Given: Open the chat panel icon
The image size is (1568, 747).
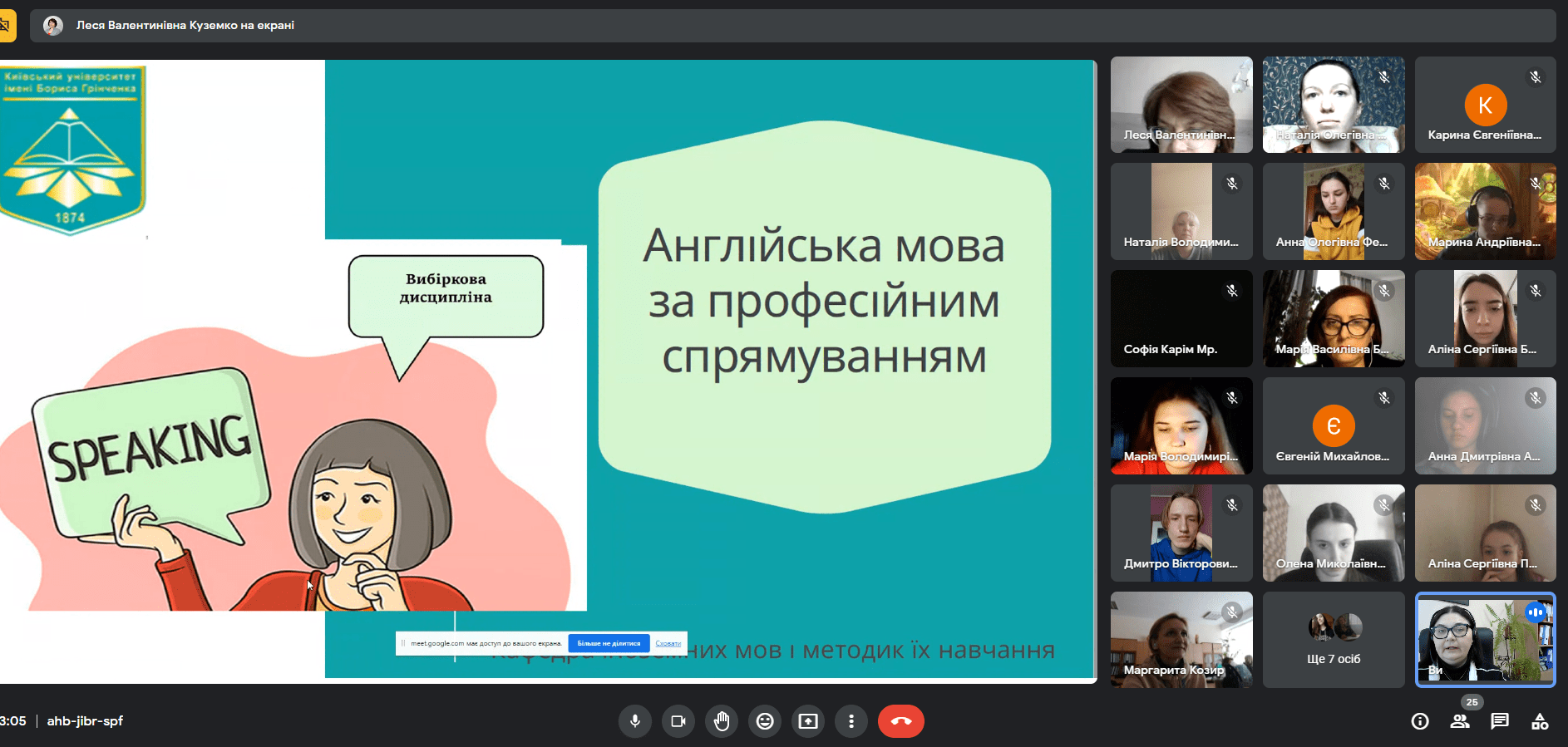Looking at the screenshot, I should coord(1500,721).
